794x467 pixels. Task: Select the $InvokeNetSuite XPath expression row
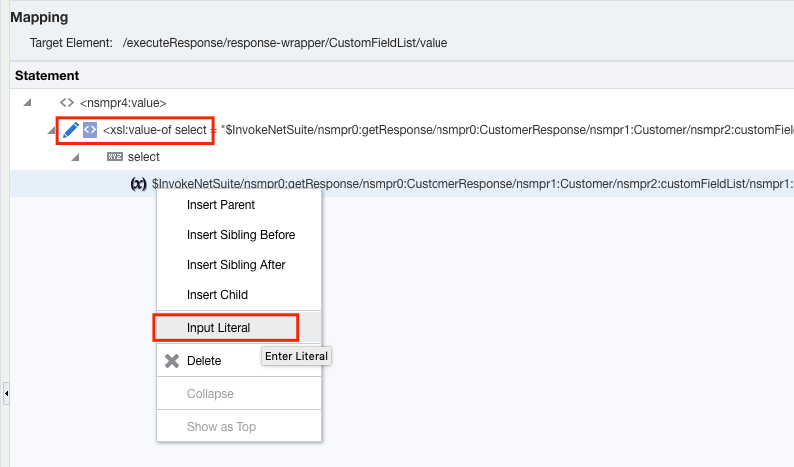(470, 184)
